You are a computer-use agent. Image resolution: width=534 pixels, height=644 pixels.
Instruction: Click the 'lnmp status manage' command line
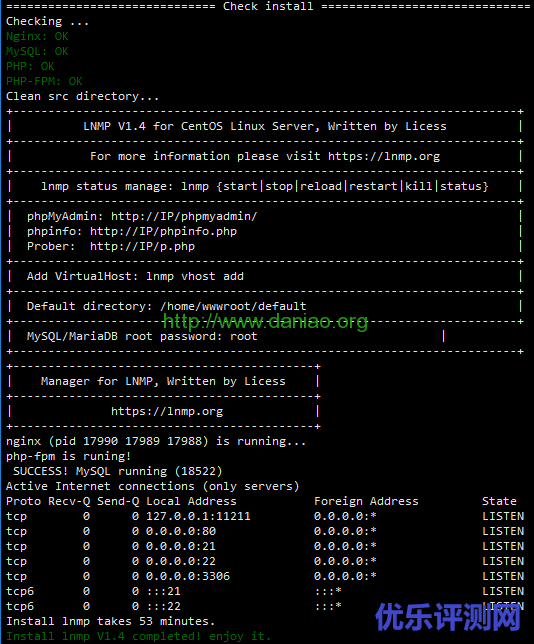(265, 186)
